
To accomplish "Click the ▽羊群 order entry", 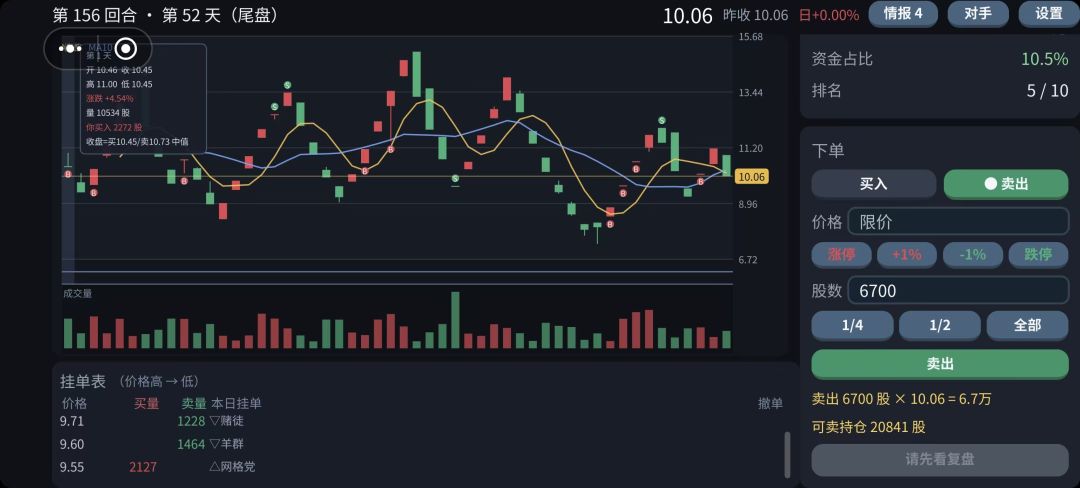I will pyautogui.click(x=227, y=444).
